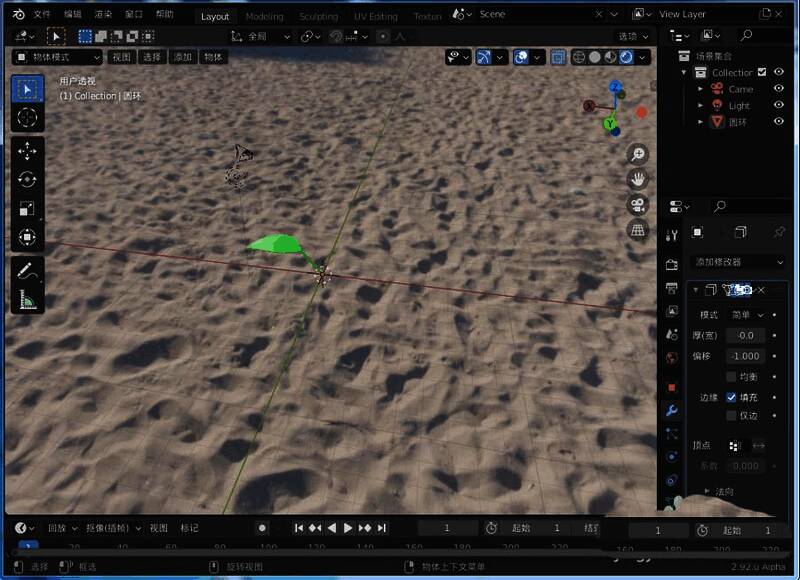Image resolution: width=800 pixels, height=580 pixels.
Task: Uncheck the 填充 checkbox in the modifier
Action: click(731, 397)
